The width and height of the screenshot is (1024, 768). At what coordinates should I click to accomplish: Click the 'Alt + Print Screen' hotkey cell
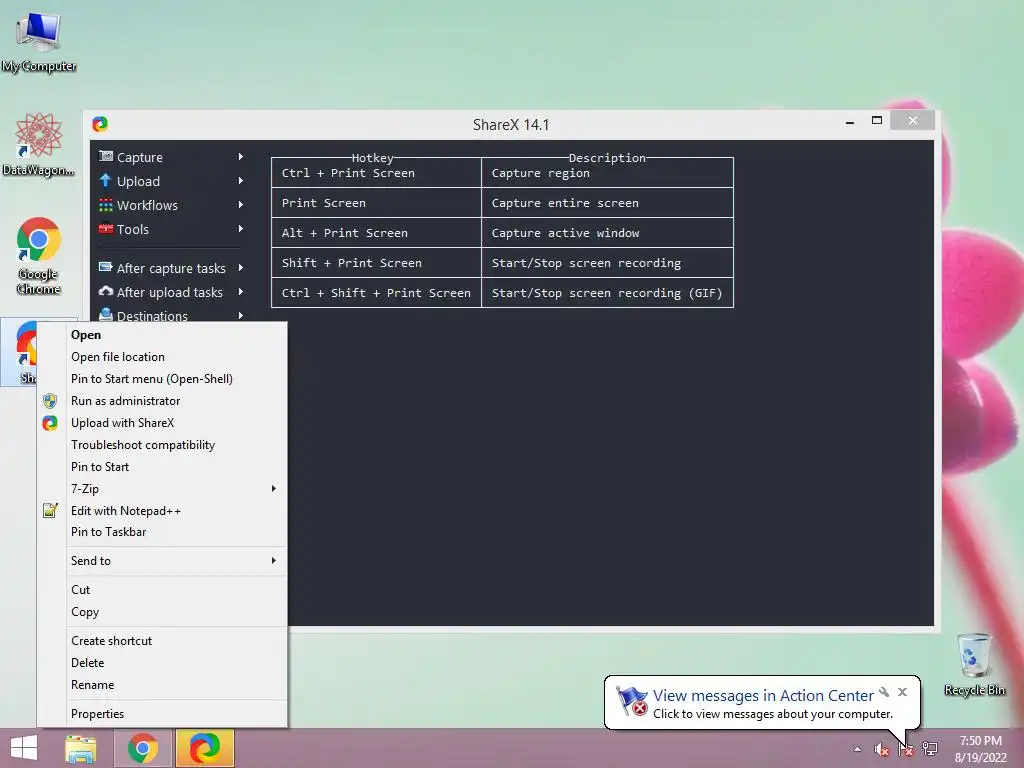click(376, 233)
